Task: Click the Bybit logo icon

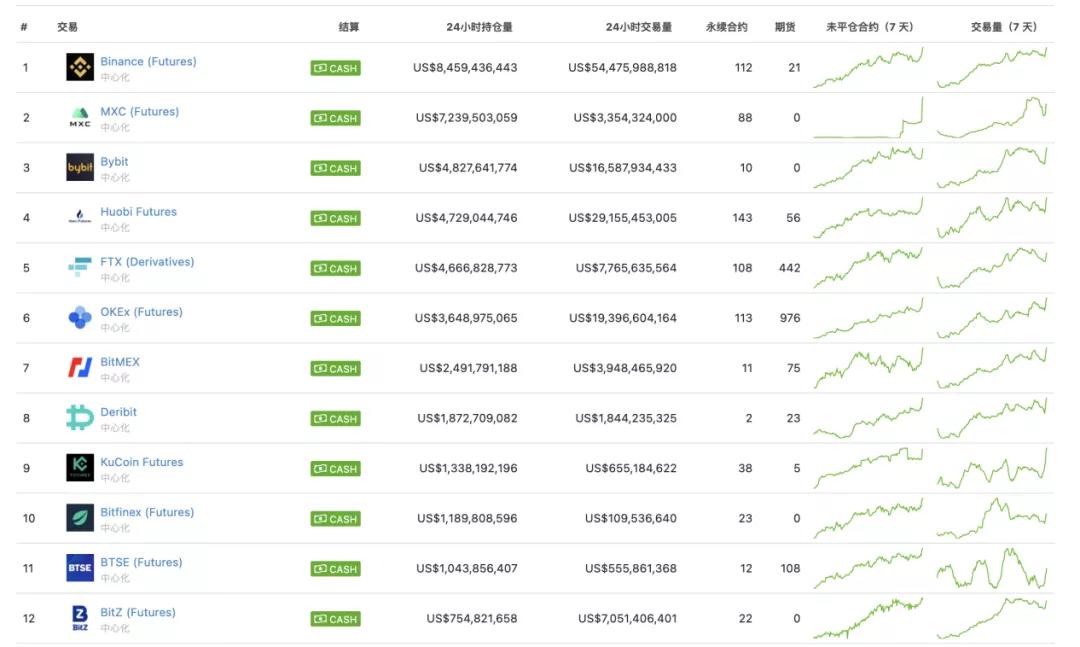Action: [80, 167]
